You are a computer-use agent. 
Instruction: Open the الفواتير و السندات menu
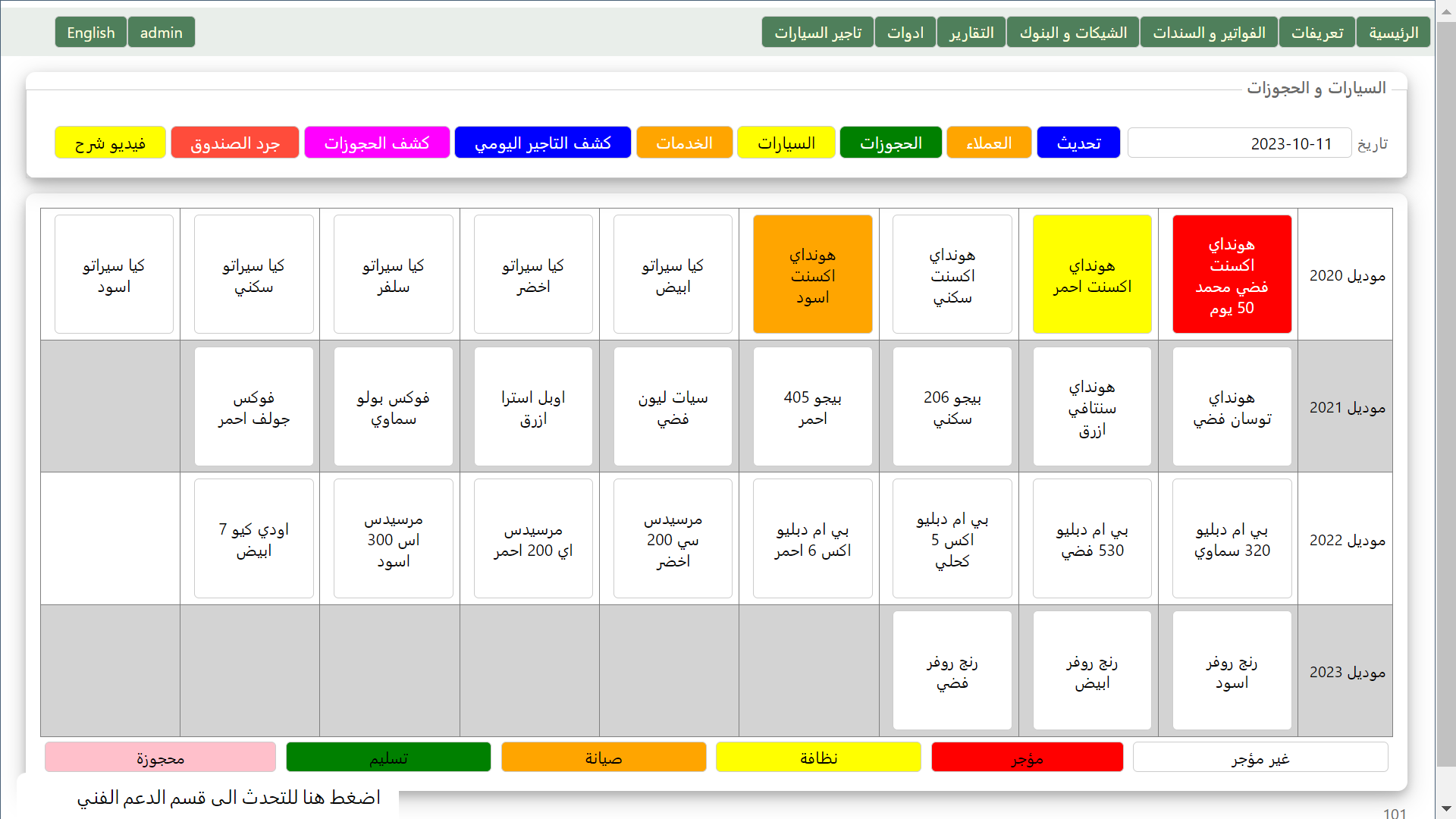[x=1209, y=33]
